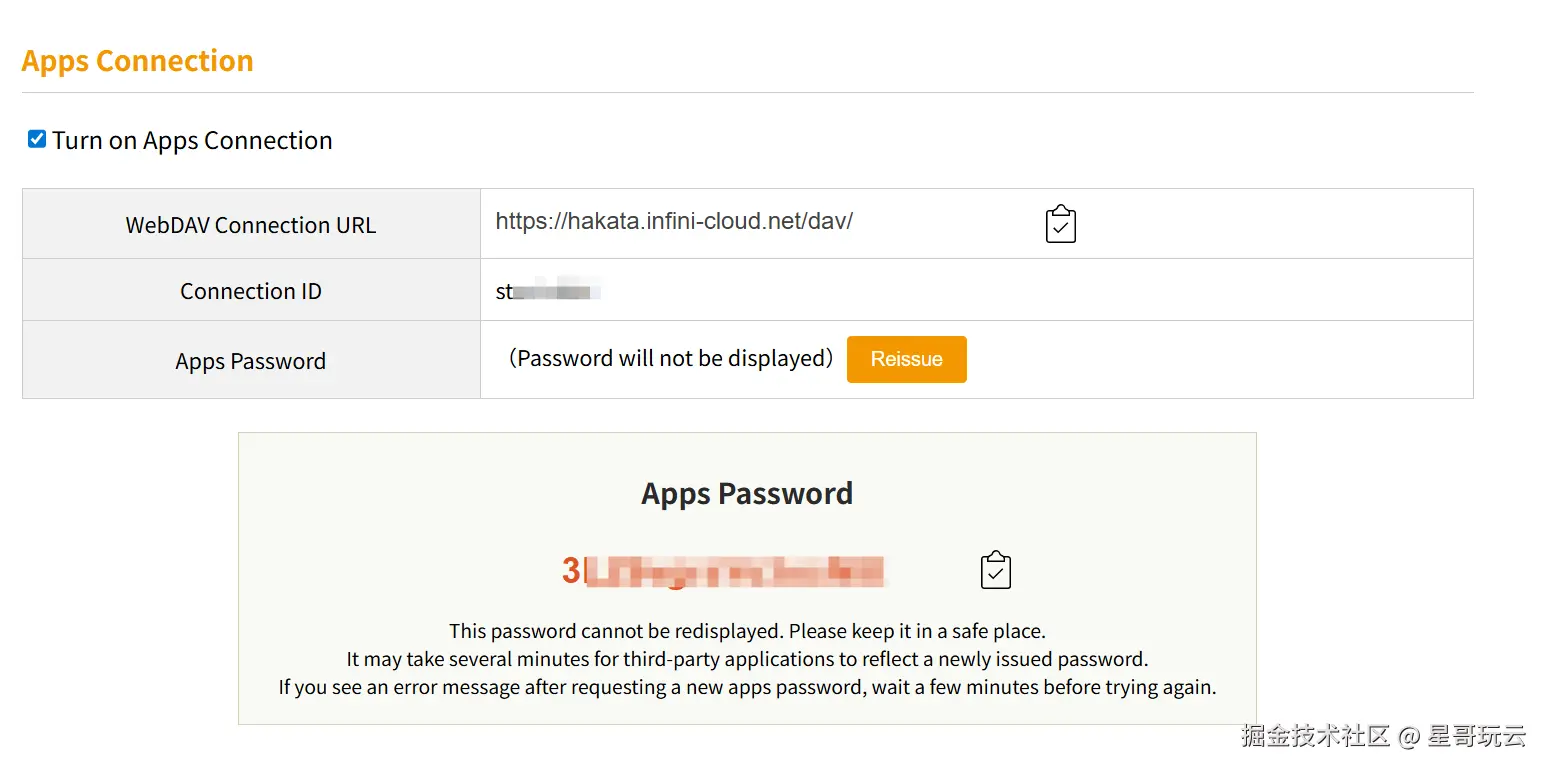The width and height of the screenshot is (1548, 771).
Task: Click the blurred Connection ID value
Action: point(547,292)
